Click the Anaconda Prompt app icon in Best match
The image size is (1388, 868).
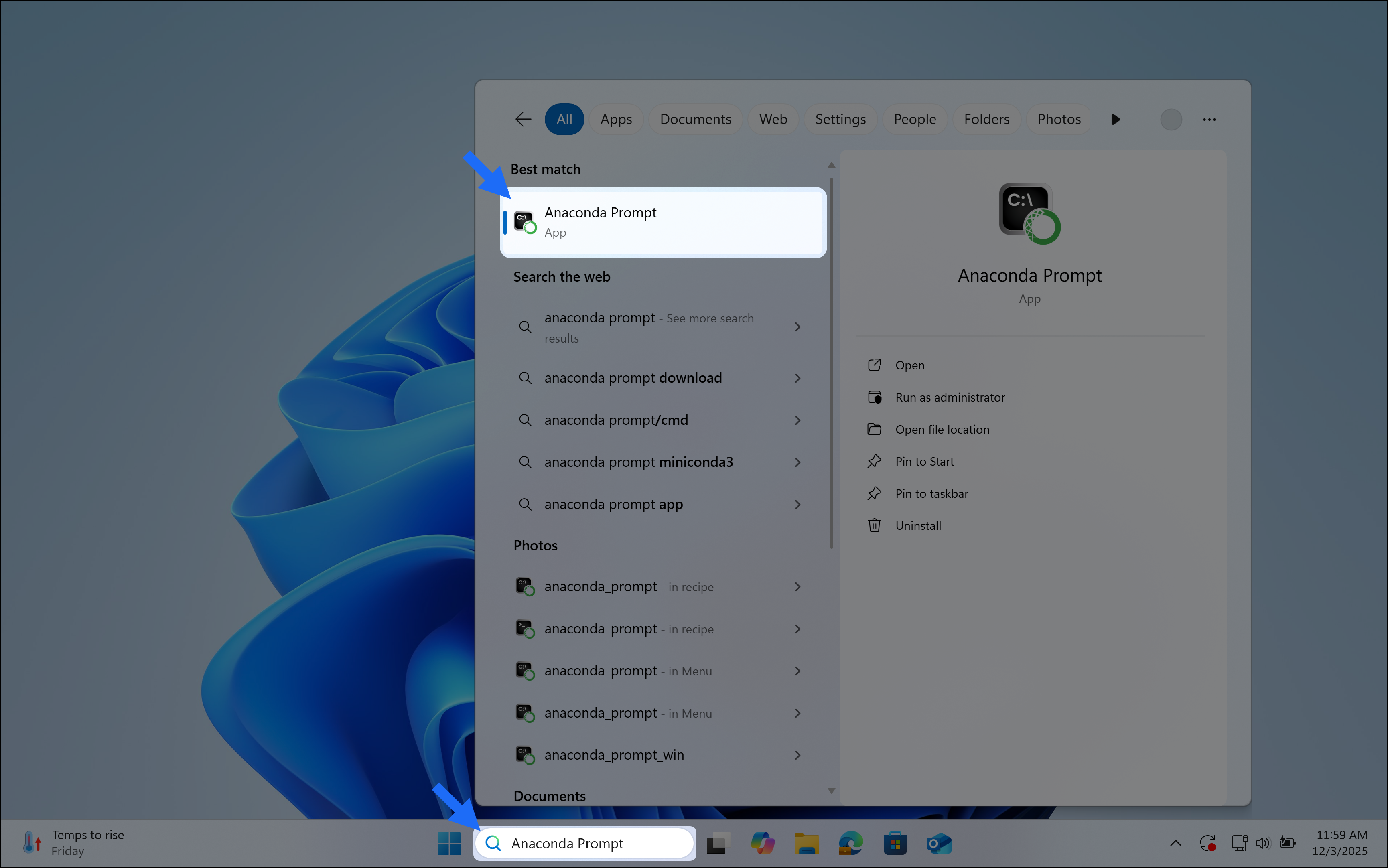[x=524, y=221]
